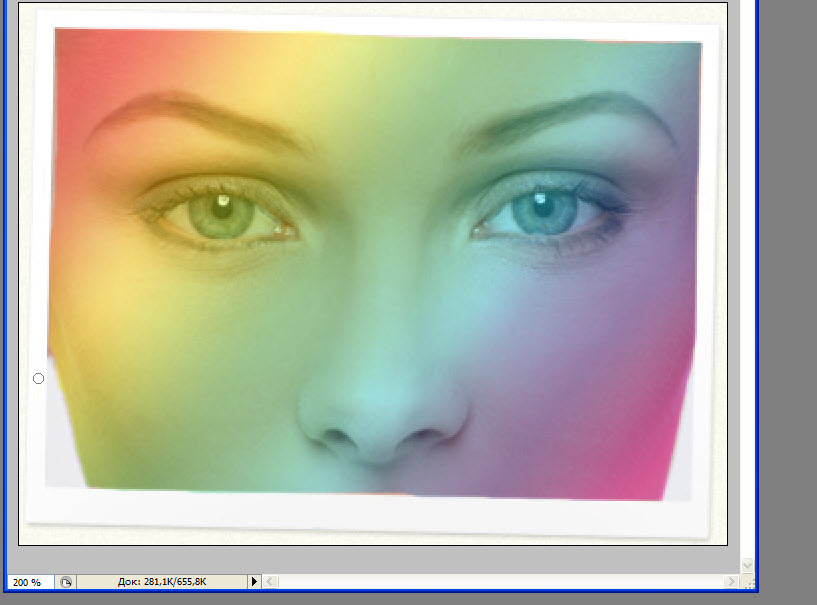Click the status bar icon beside zoom field

point(66,582)
